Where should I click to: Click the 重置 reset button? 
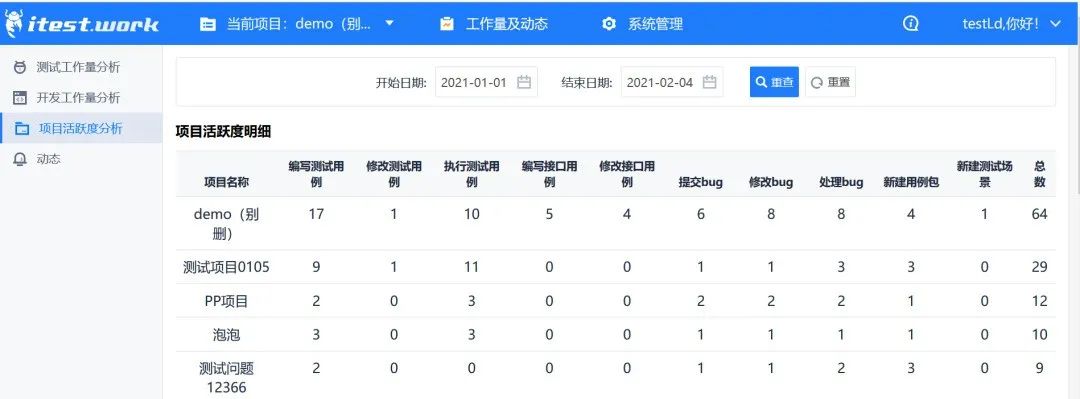831,82
